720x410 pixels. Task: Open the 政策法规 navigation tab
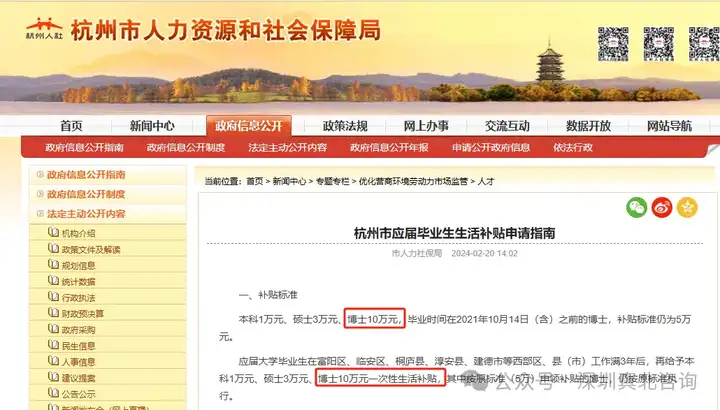[345, 126]
